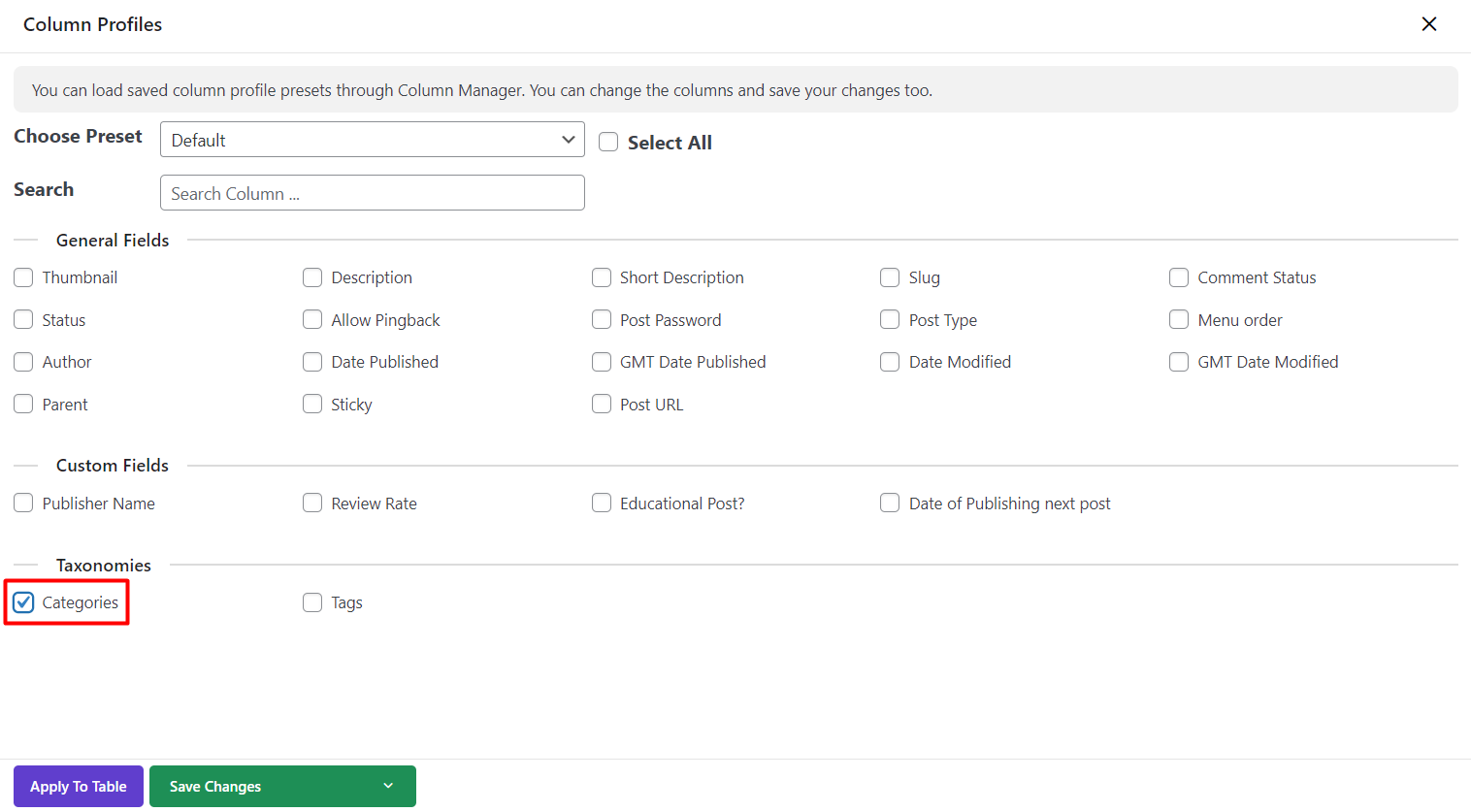The image size is (1471, 812).
Task: Tick the Post URL checkbox
Action: tap(602, 404)
